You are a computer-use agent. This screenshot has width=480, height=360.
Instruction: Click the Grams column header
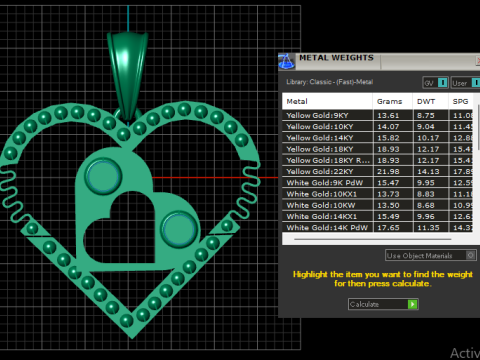(393, 101)
